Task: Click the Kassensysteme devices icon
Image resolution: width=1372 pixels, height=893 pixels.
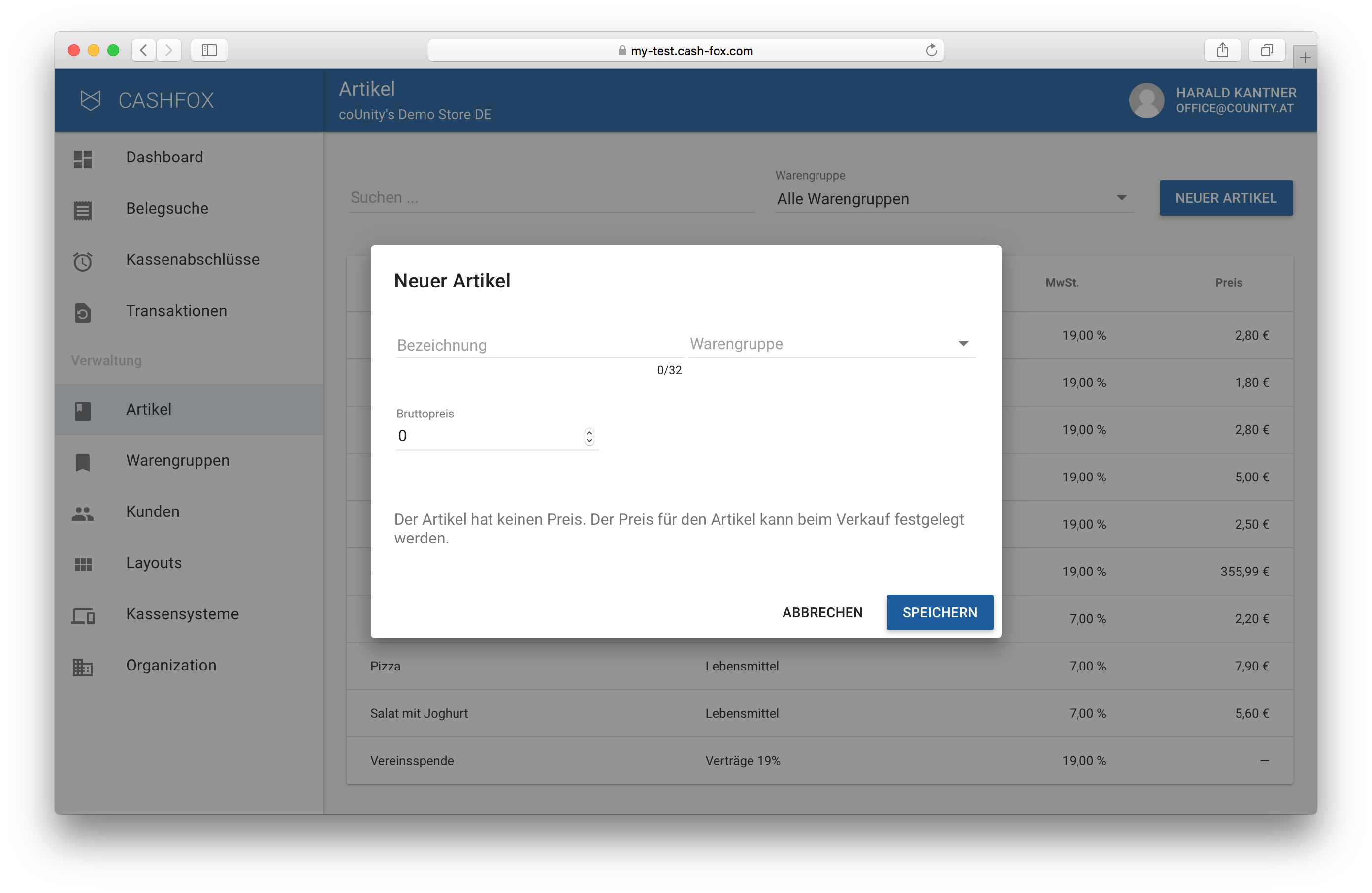Action: [x=82, y=616]
